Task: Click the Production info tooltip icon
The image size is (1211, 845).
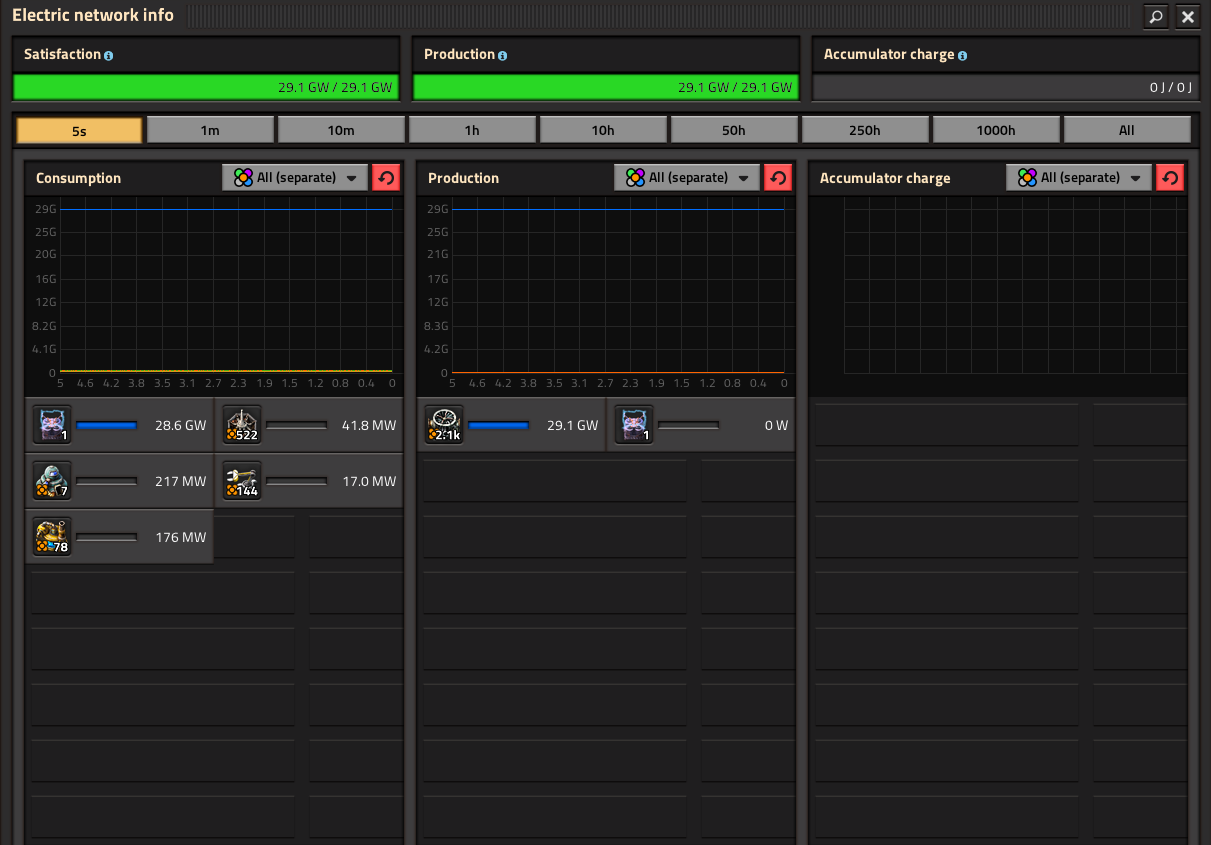Action: [503, 56]
